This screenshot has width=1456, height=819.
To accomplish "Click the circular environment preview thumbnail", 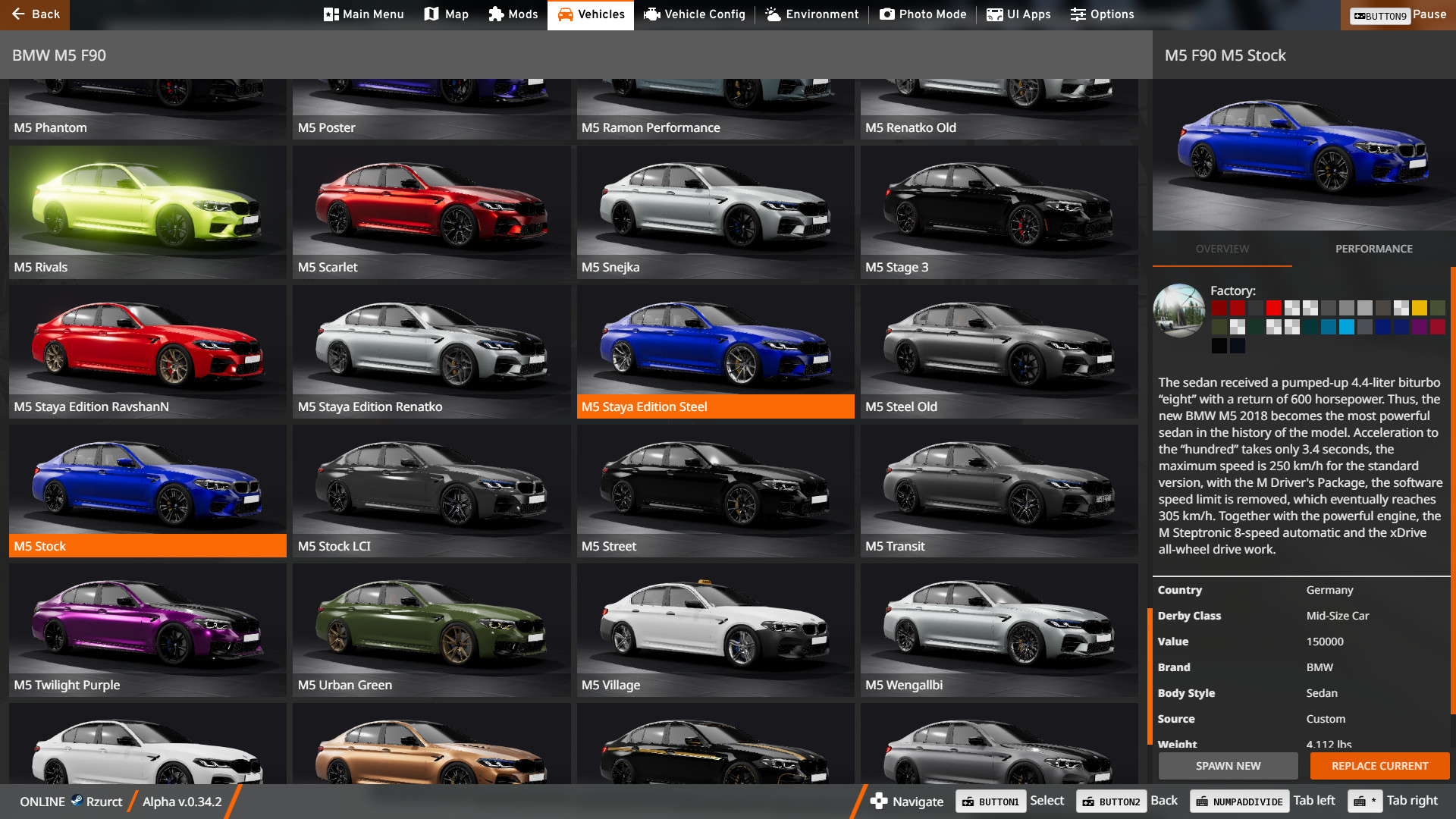I will 1179,310.
